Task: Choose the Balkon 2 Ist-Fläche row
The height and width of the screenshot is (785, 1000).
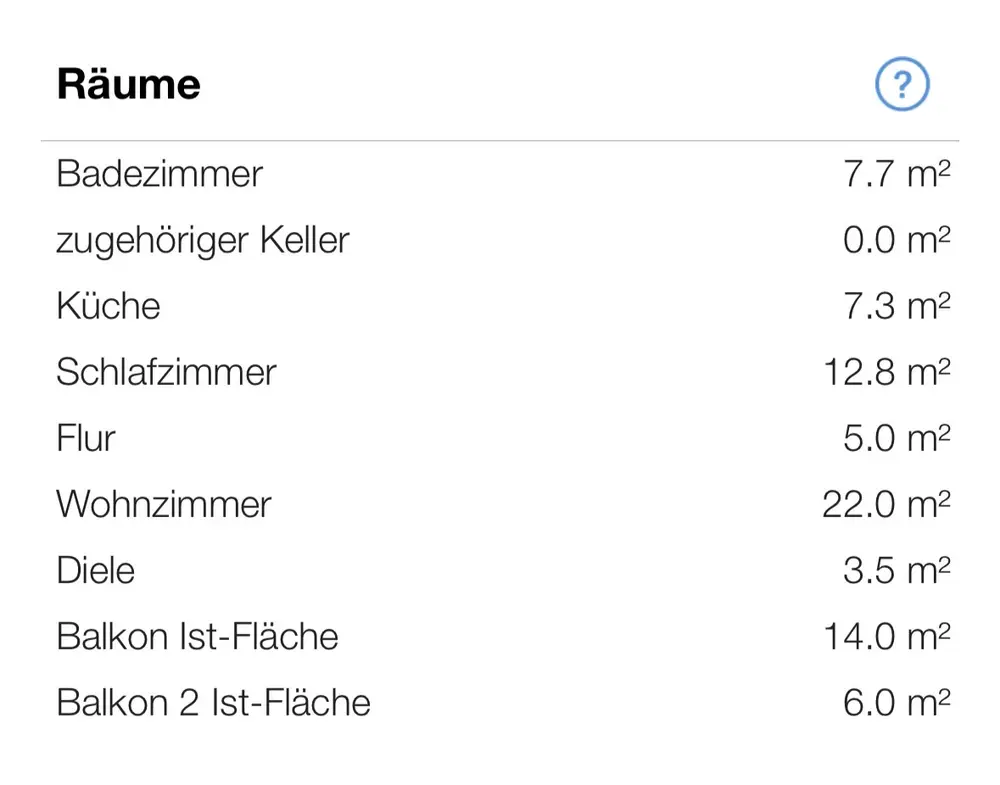Action: pyautogui.click(x=500, y=703)
